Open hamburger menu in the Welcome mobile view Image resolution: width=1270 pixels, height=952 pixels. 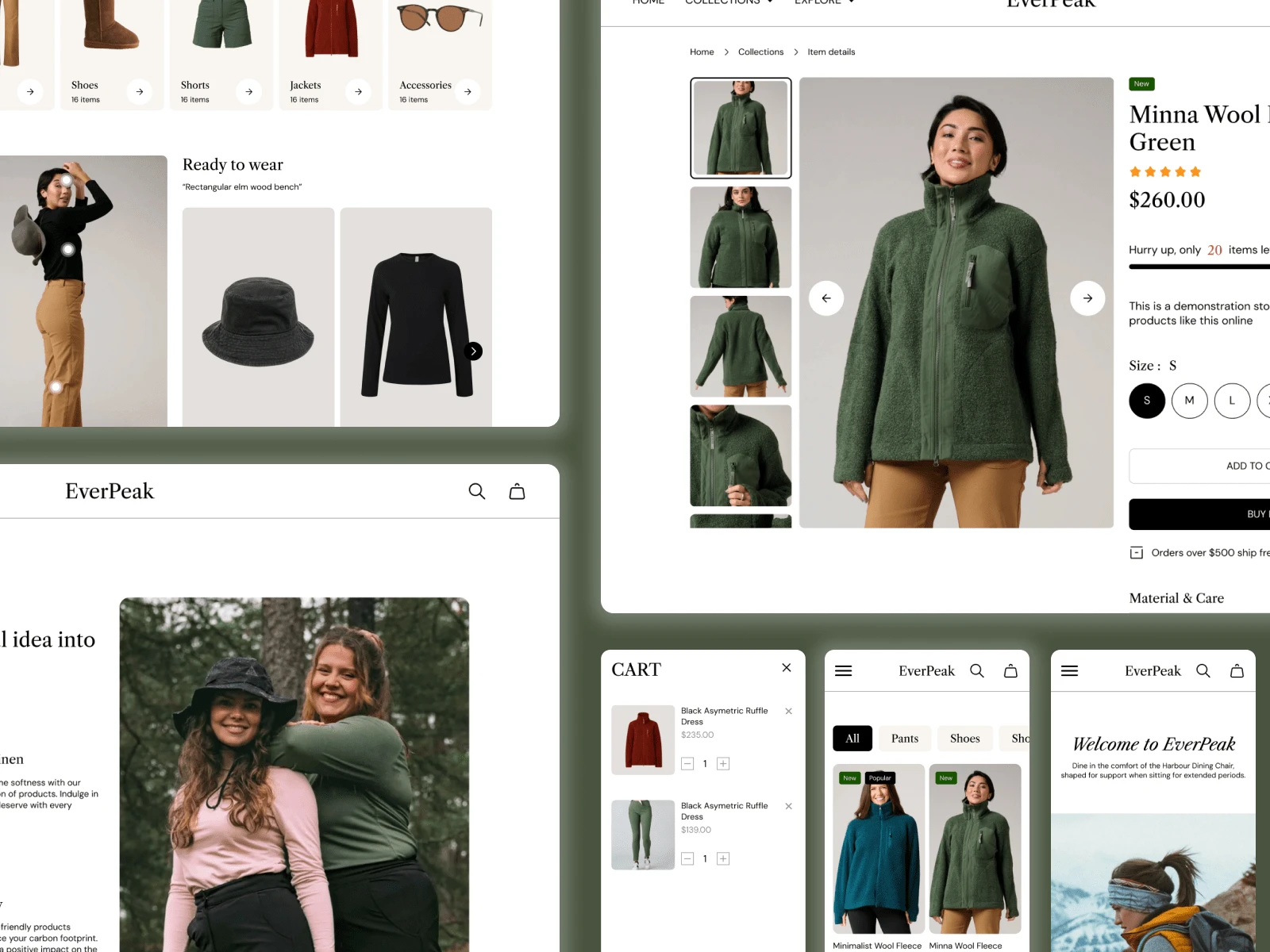(x=1070, y=671)
